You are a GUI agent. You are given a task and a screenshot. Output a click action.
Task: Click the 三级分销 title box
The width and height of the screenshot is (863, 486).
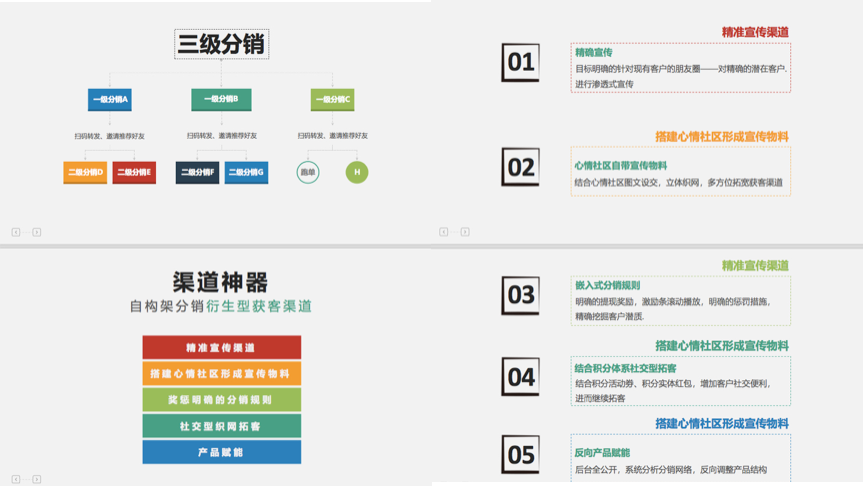221,44
